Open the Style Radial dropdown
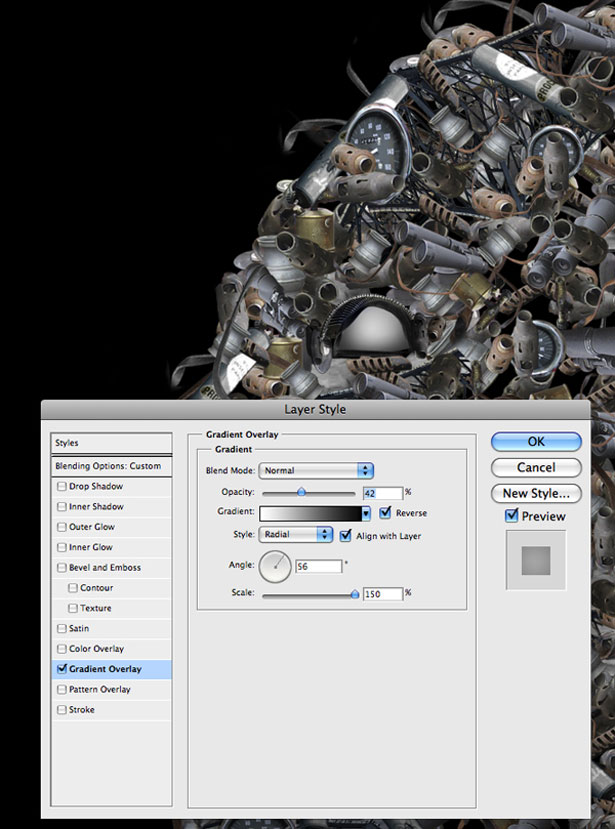 (x=295, y=535)
